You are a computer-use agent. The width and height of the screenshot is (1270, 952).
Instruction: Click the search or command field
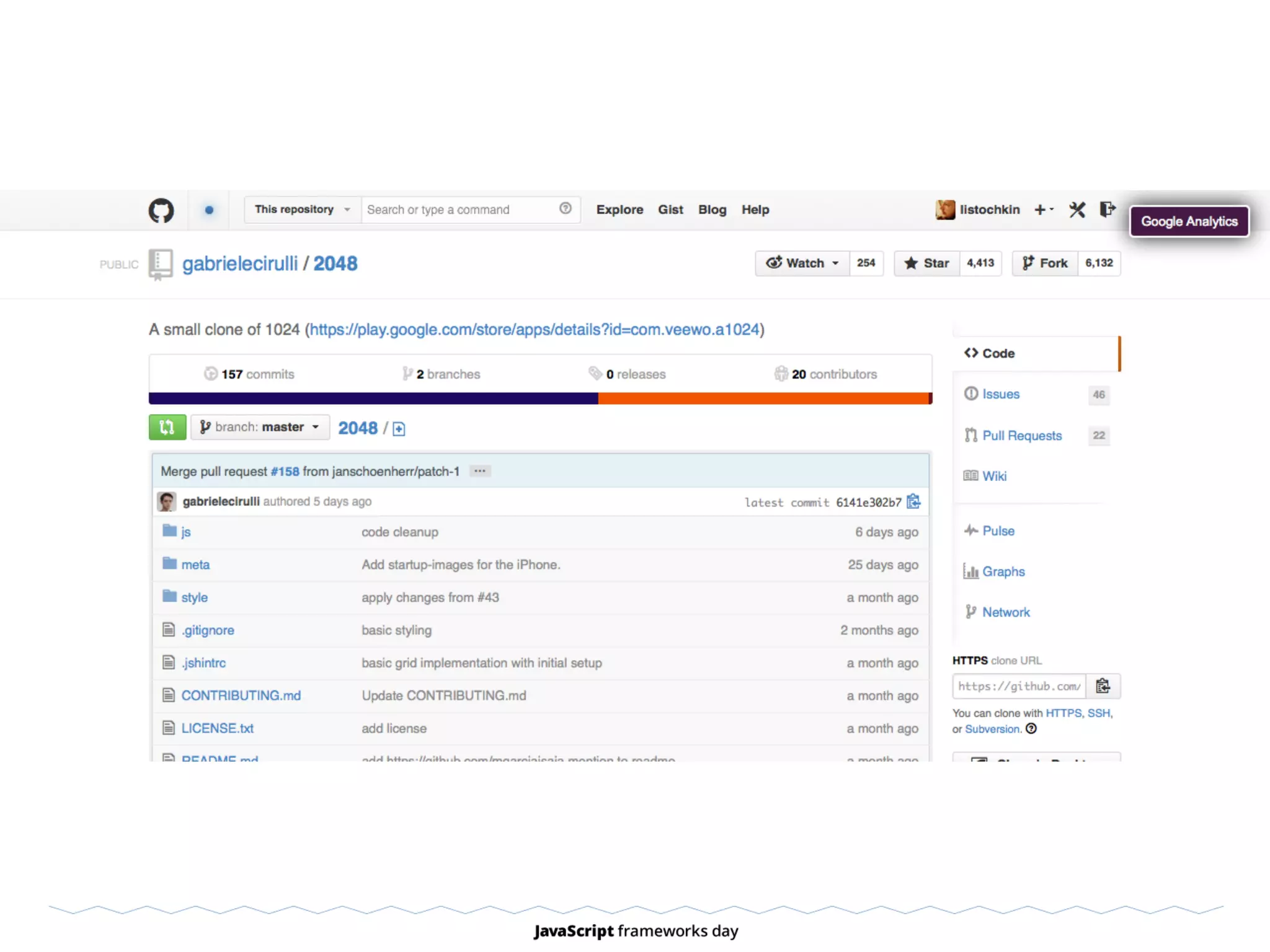pyautogui.click(x=459, y=209)
